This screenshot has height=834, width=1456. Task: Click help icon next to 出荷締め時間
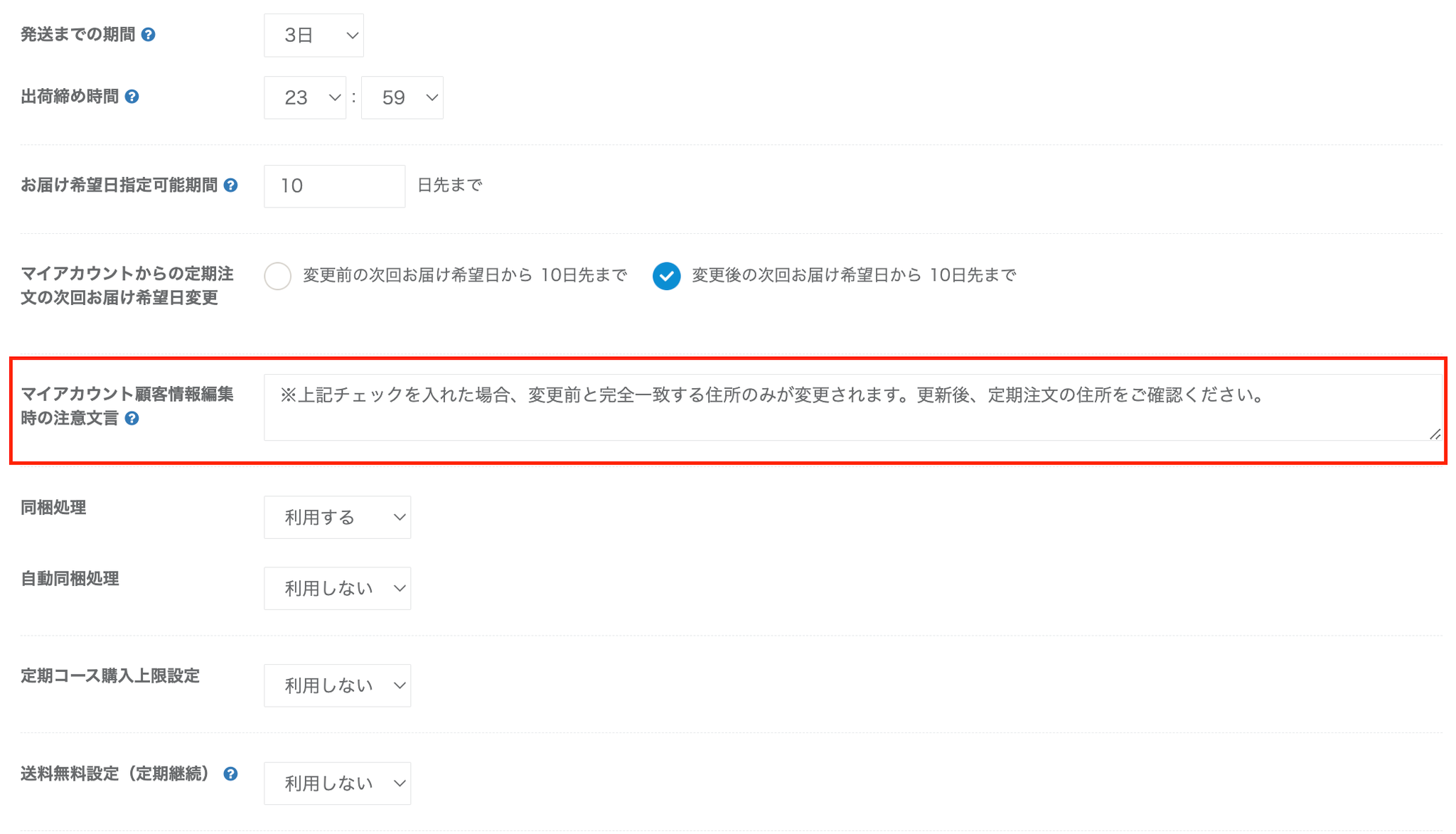click(132, 97)
